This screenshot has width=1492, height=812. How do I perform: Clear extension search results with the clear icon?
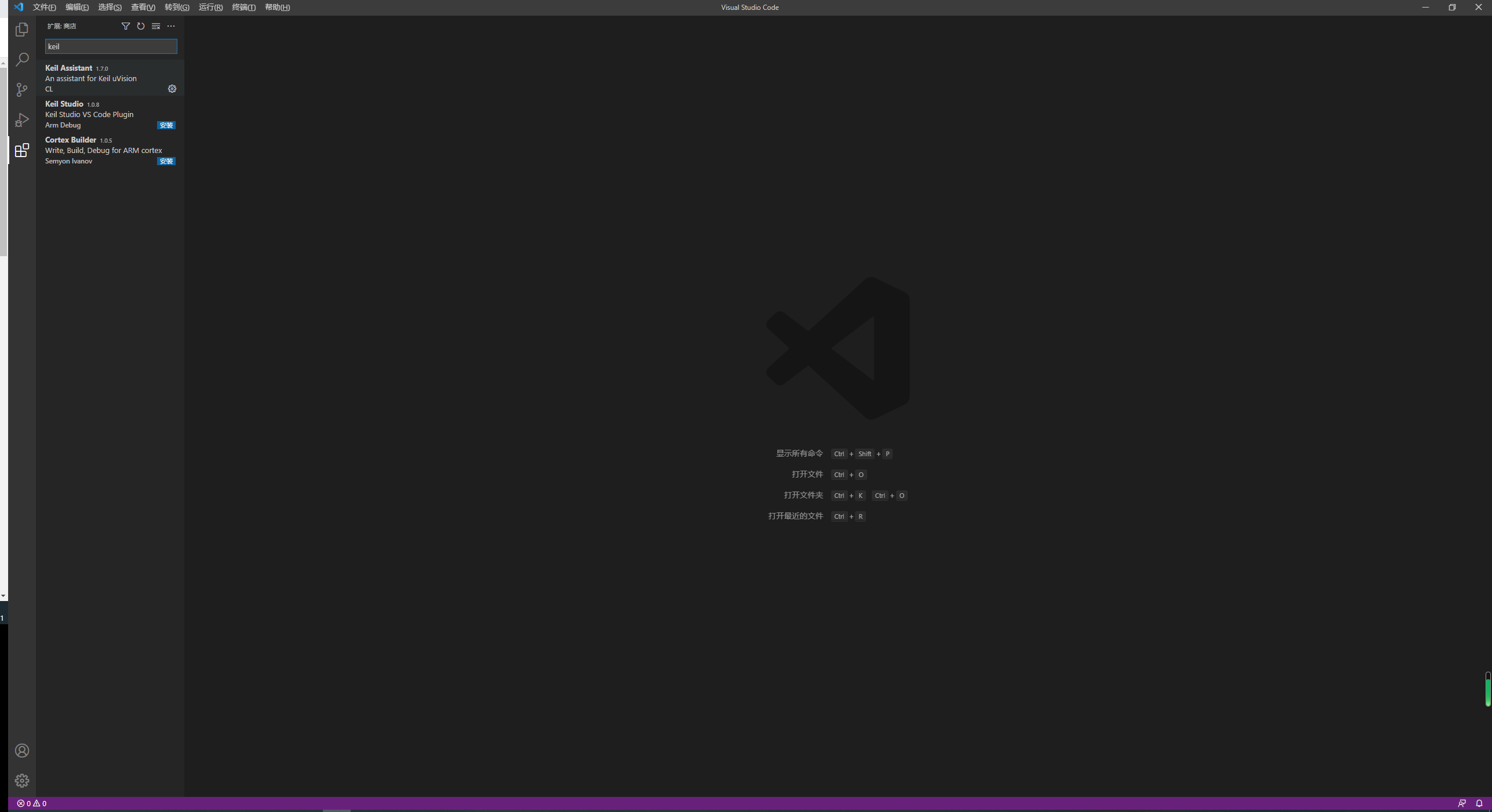155,26
